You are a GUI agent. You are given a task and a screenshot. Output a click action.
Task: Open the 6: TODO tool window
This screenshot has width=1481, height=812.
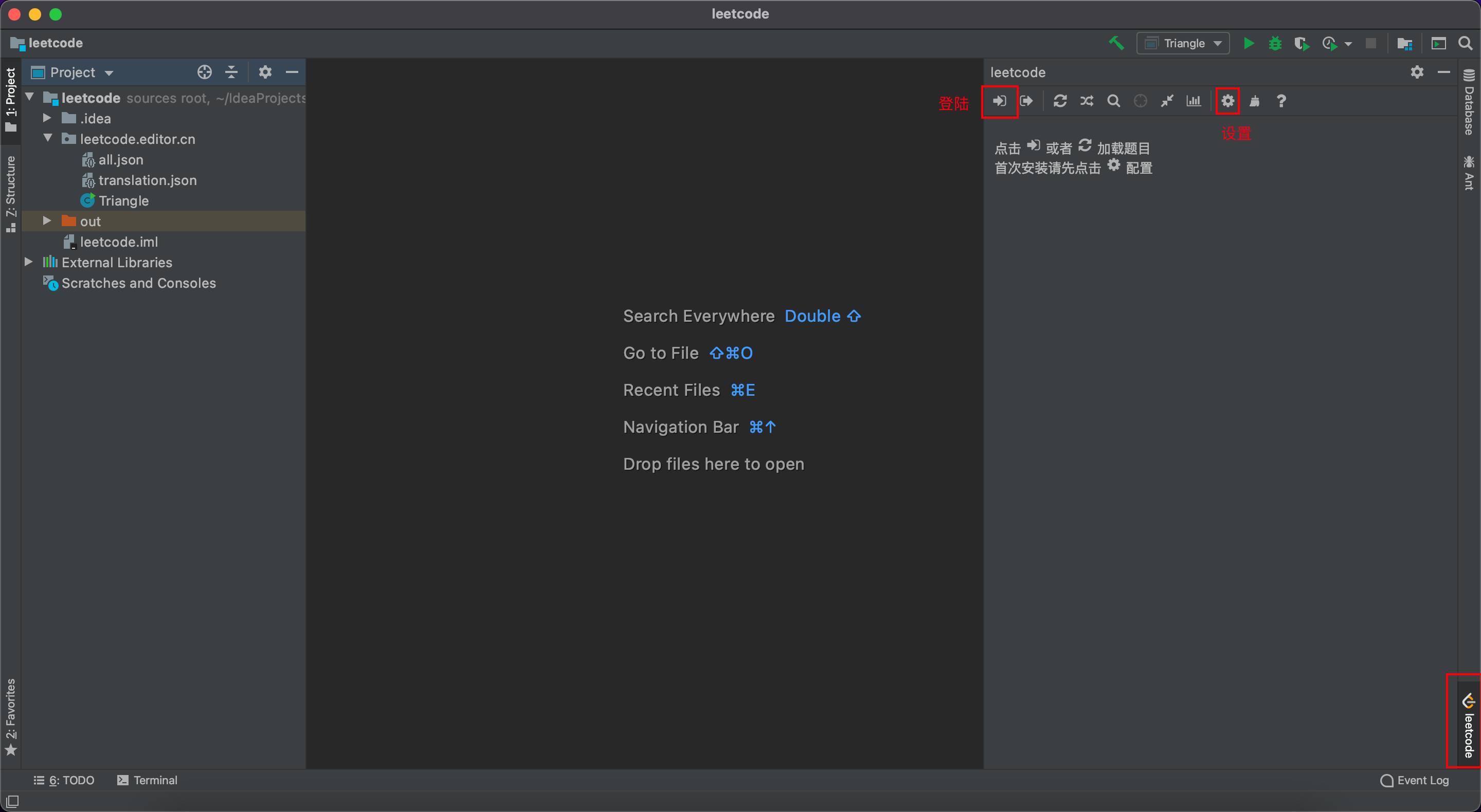click(64, 780)
